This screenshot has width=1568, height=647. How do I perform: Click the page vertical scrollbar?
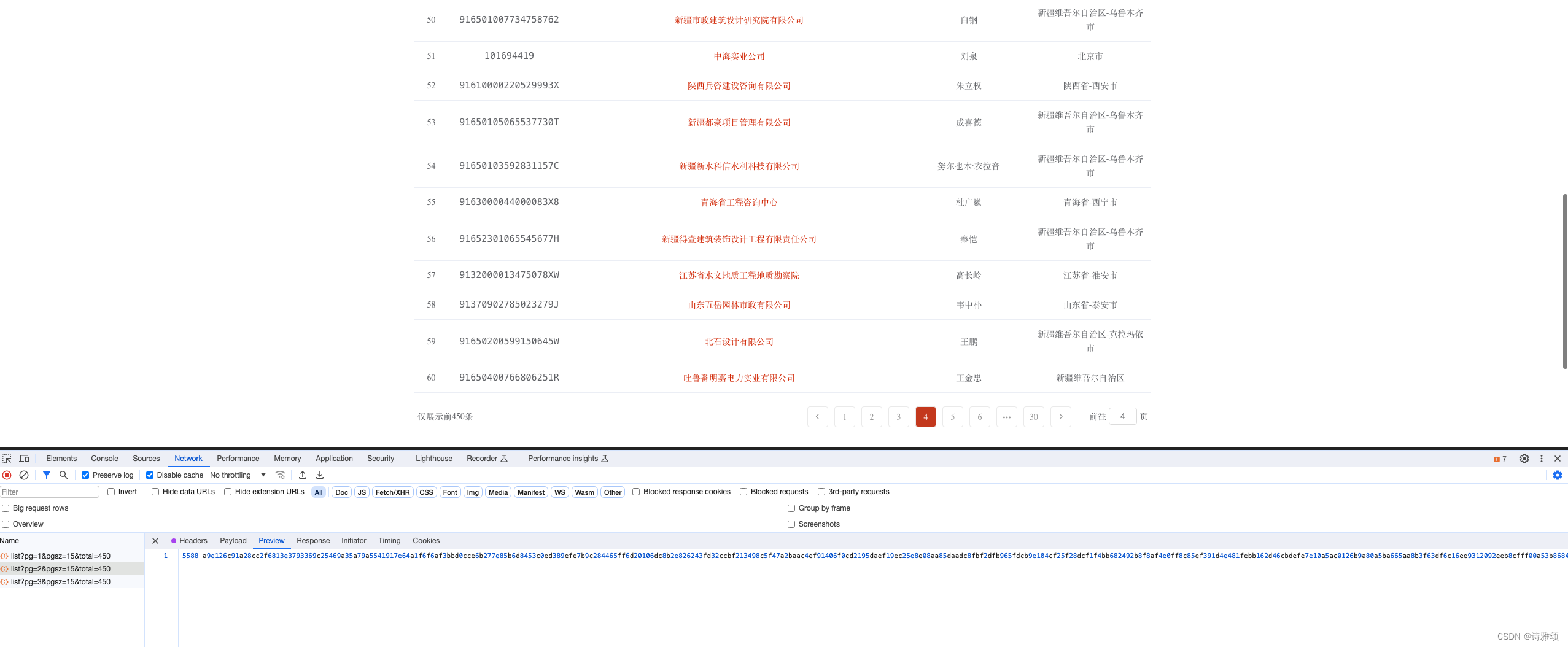1565,281
